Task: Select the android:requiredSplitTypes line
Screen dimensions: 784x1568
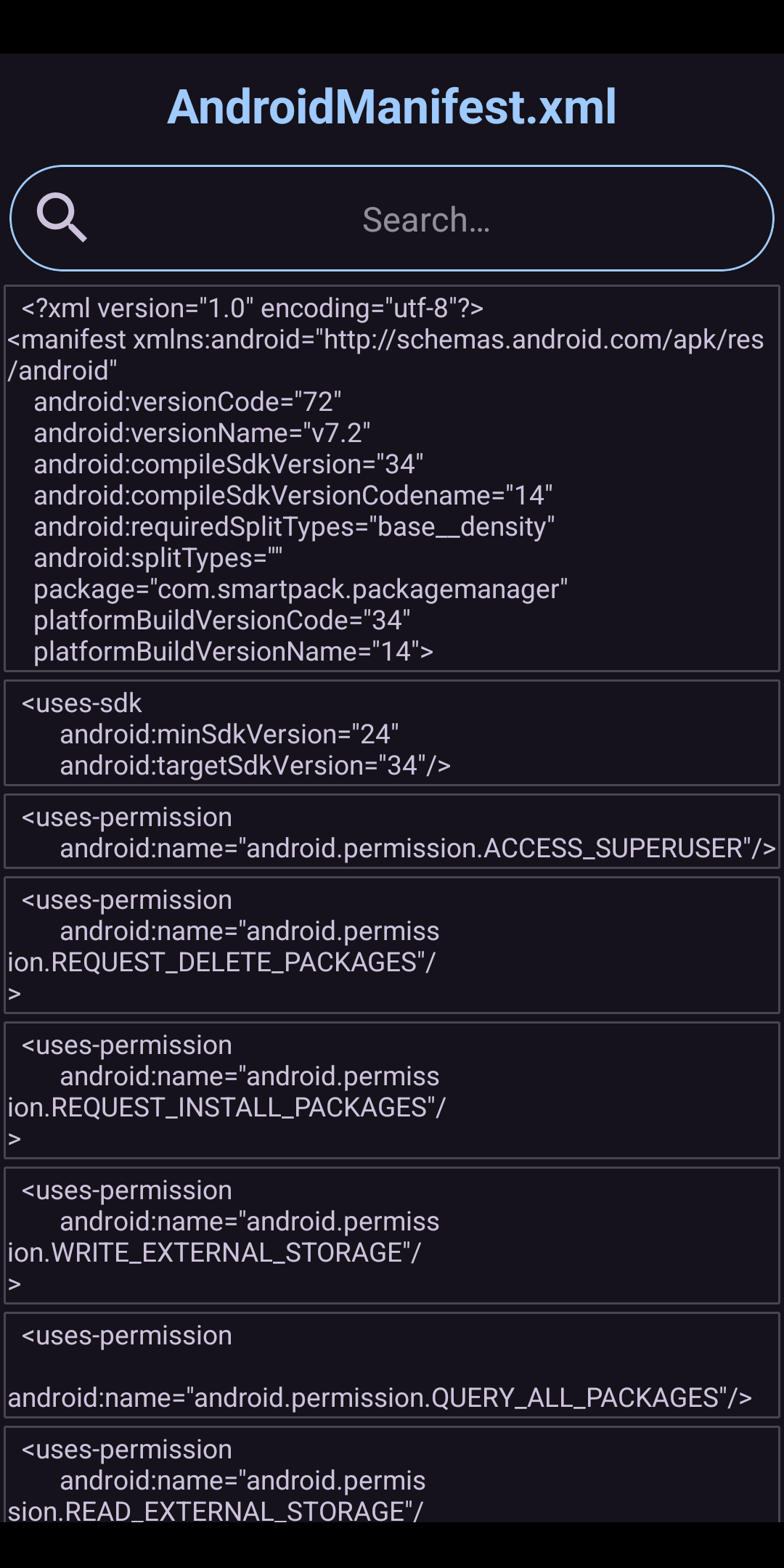Action: [x=294, y=527]
